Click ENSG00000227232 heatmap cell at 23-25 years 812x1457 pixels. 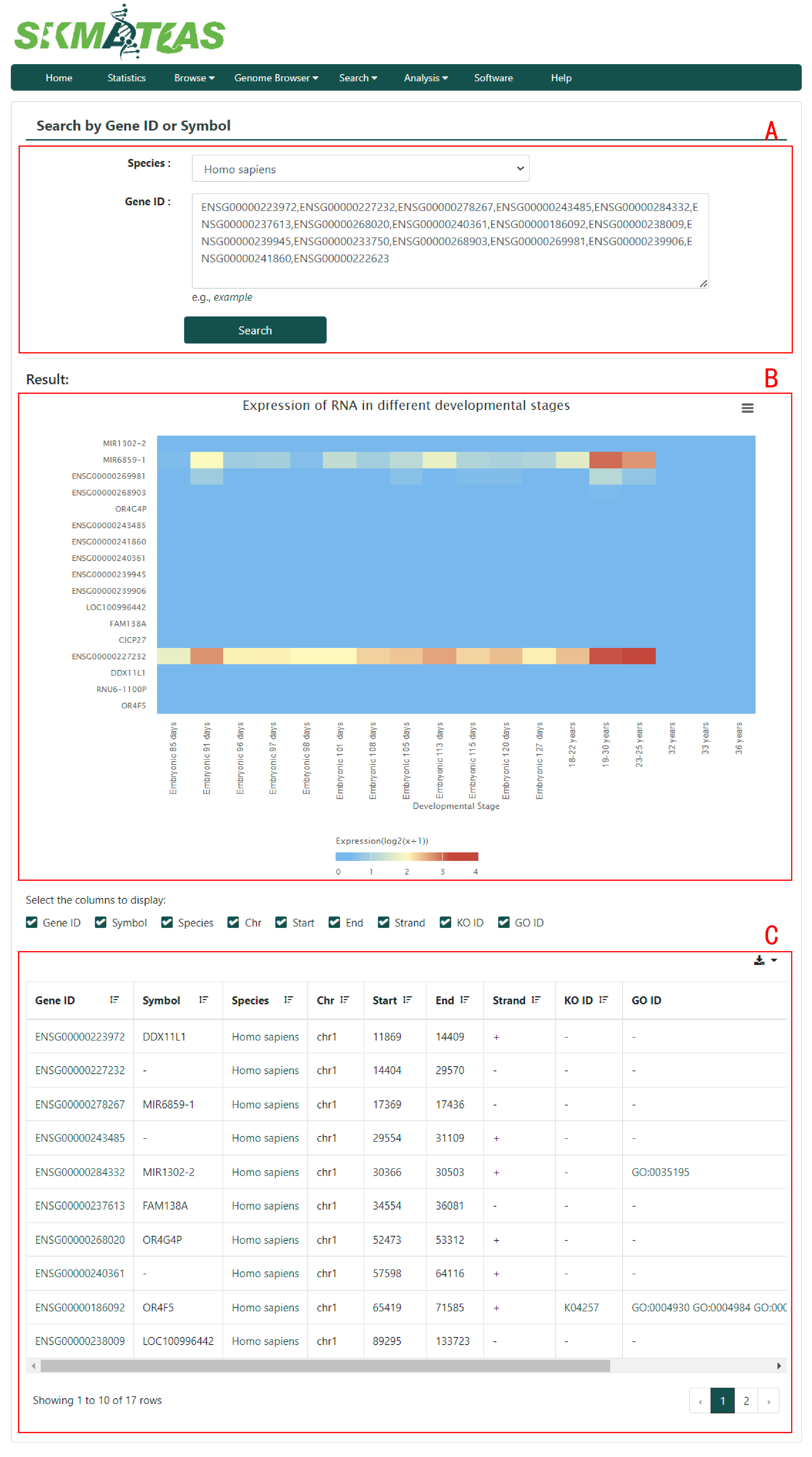pyautogui.click(x=639, y=656)
